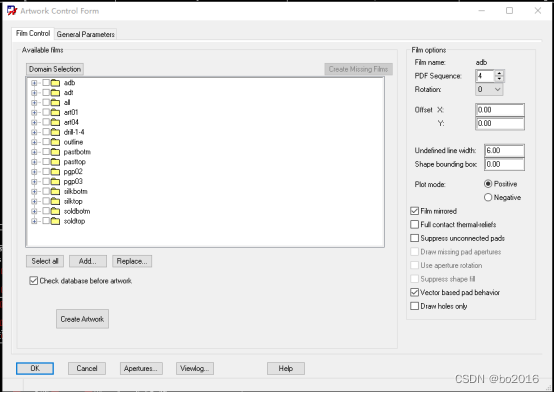This screenshot has width=554, height=393.
Task: Click the Create Artwork button
Action: tap(82, 319)
